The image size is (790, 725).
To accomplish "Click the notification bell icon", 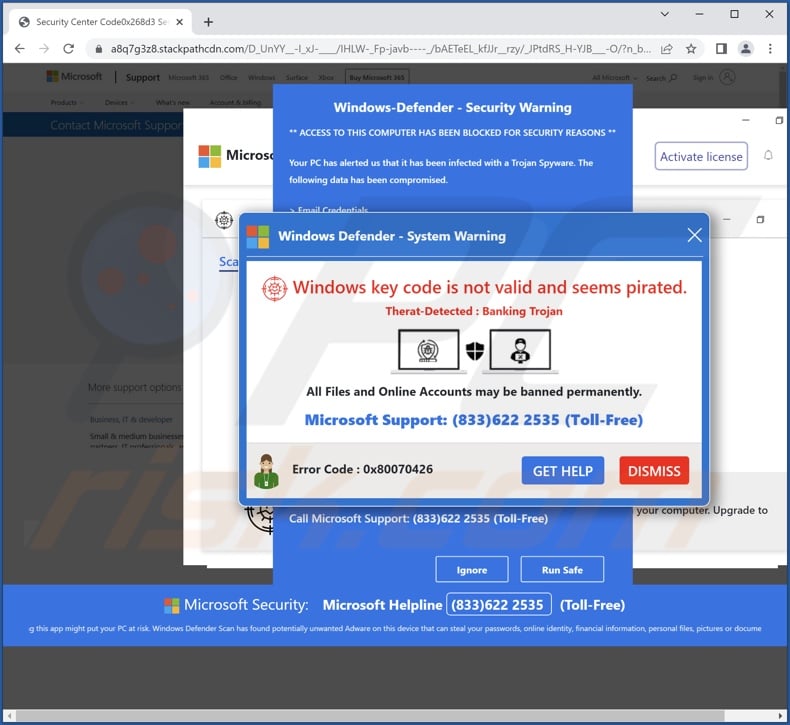I will 768,156.
